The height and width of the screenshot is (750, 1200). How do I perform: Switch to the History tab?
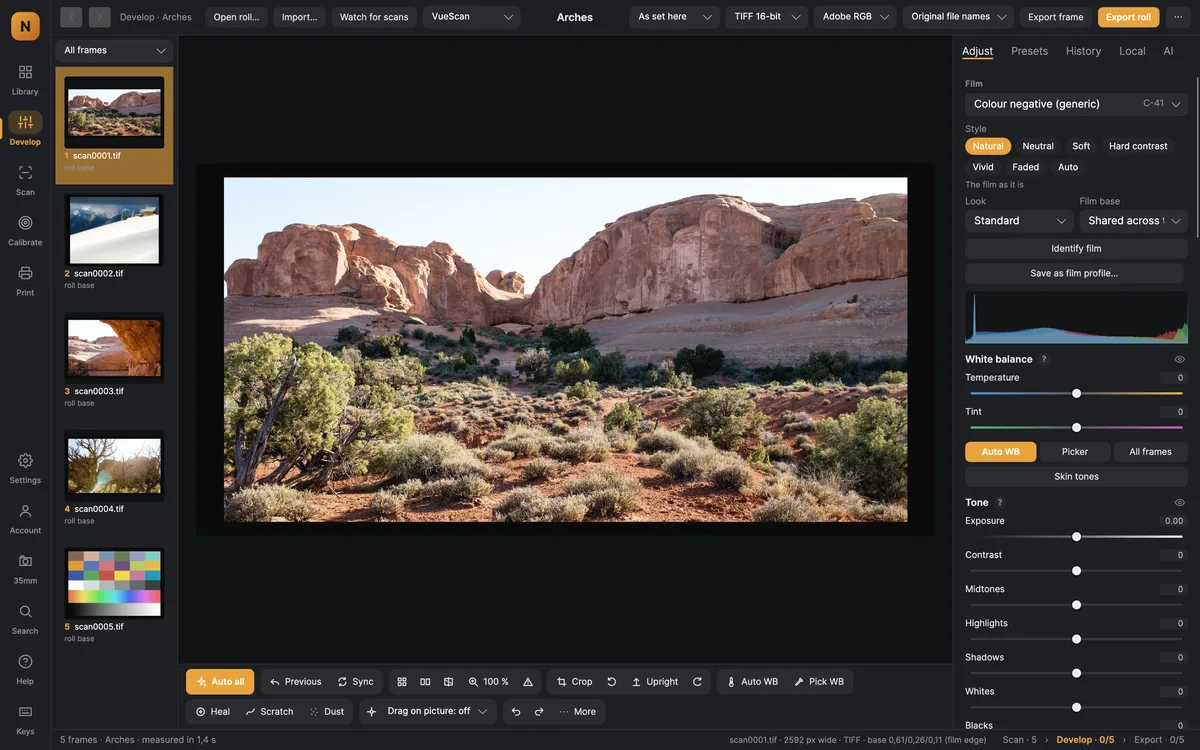tap(1083, 51)
